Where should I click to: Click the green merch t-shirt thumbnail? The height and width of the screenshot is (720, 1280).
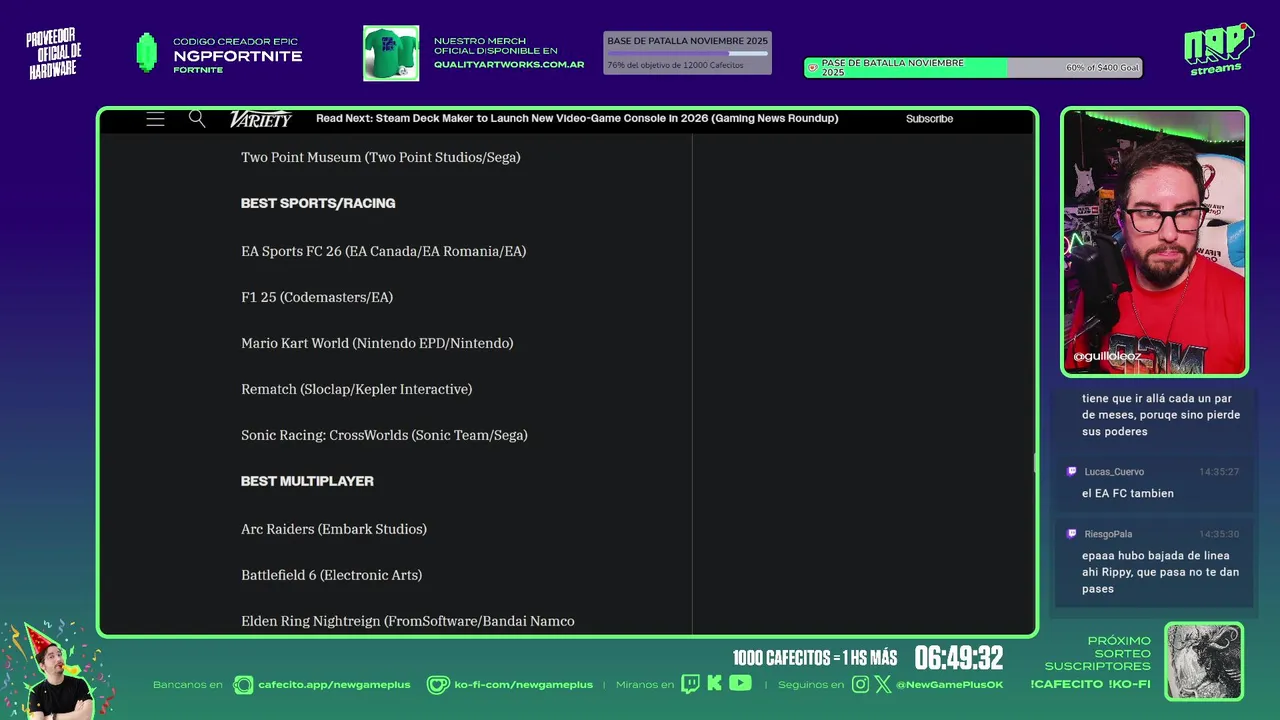391,53
